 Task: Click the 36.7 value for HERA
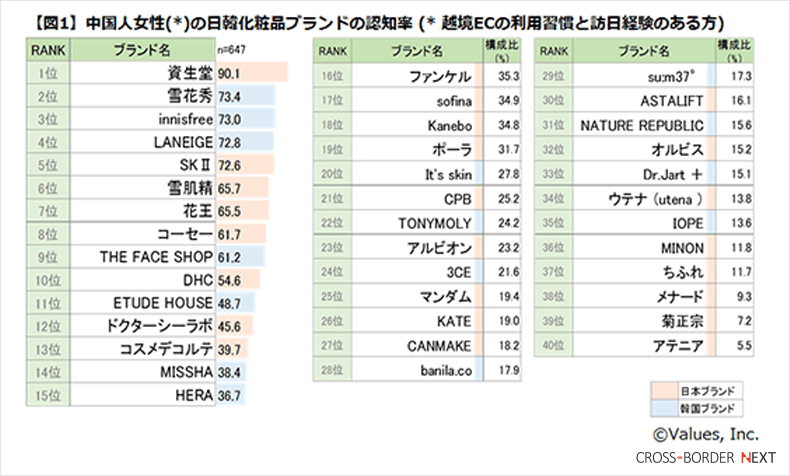[x=229, y=396]
